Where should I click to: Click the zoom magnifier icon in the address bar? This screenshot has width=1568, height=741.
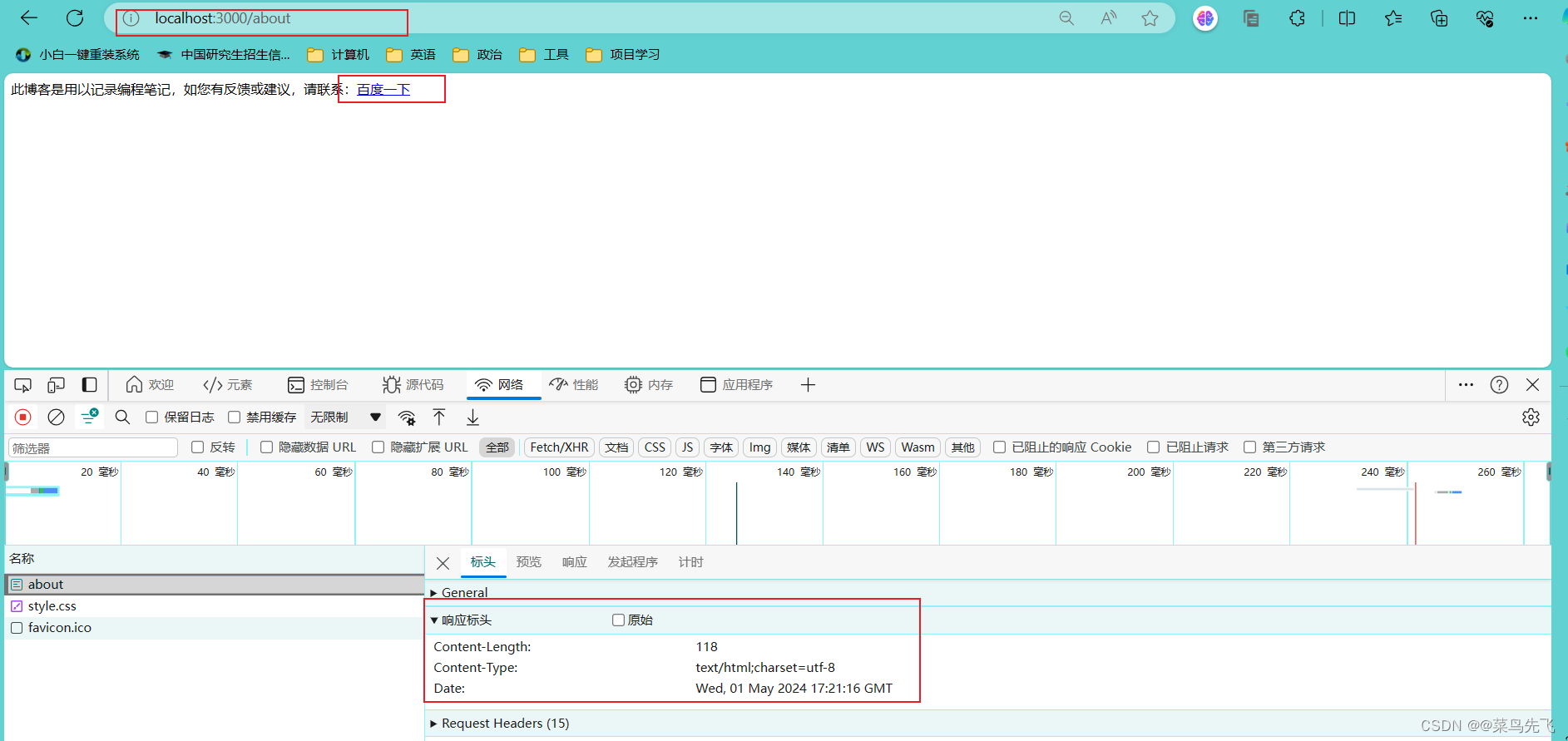pos(1066,18)
